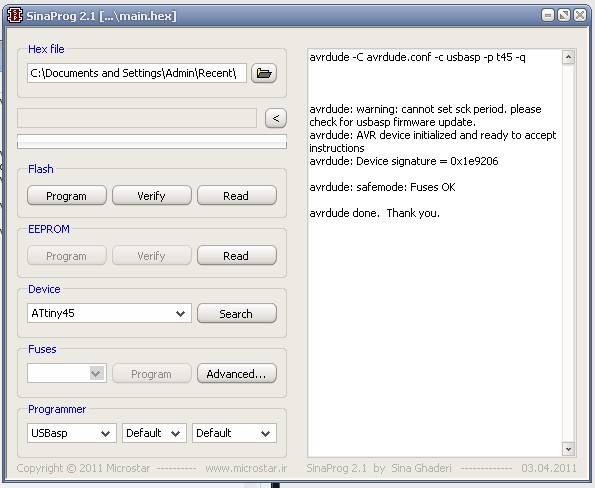Image resolution: width=595 pixels, height=488 pixels.
Task: Open the Fuses preset dropdown
Action: click(x=67, y=373)
